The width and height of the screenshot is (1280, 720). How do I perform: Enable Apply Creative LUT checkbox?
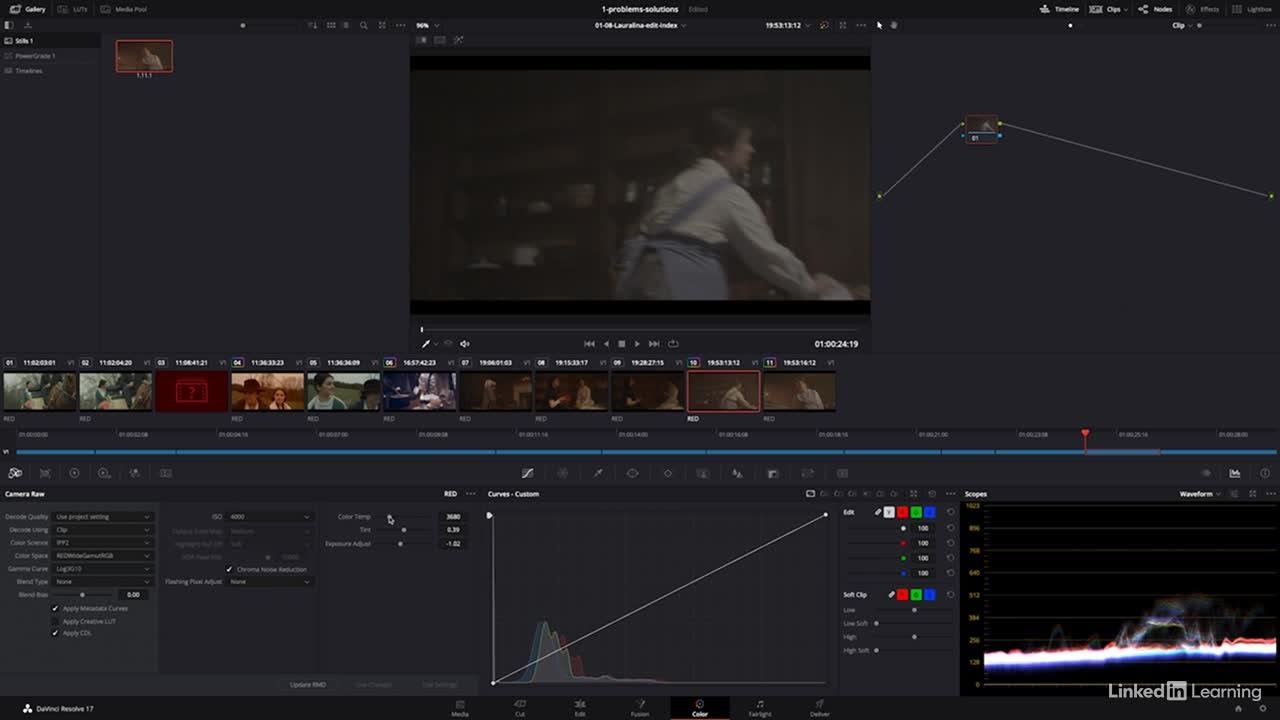click(55, 621)
